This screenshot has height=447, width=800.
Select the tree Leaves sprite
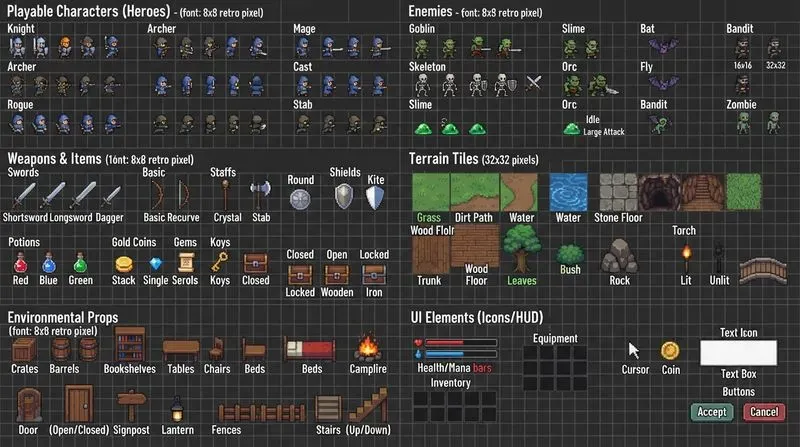[x=521, y=250]
